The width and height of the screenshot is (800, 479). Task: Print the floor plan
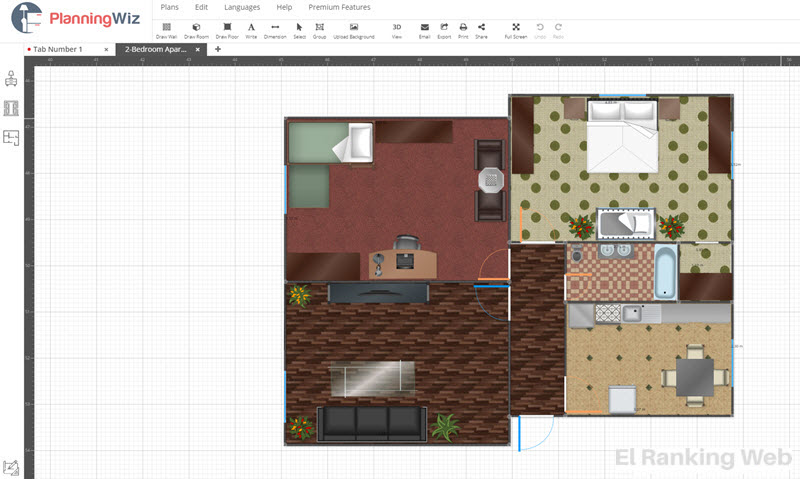click(x=463, y=29)
